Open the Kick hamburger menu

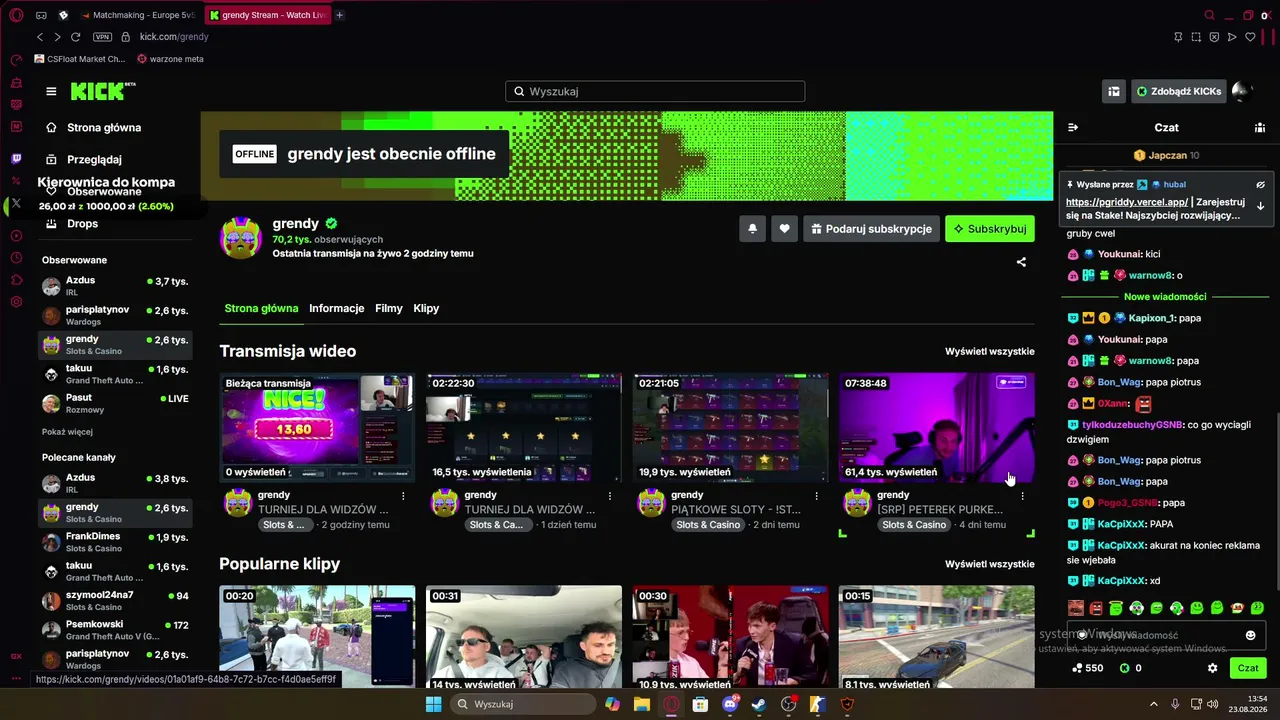51,91
